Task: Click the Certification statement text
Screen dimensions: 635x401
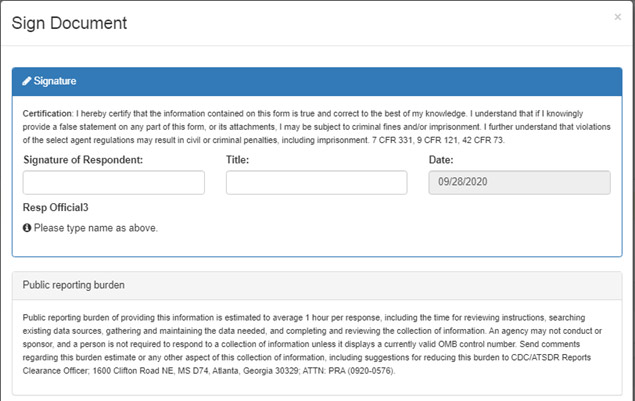Action: coord(317,127)
